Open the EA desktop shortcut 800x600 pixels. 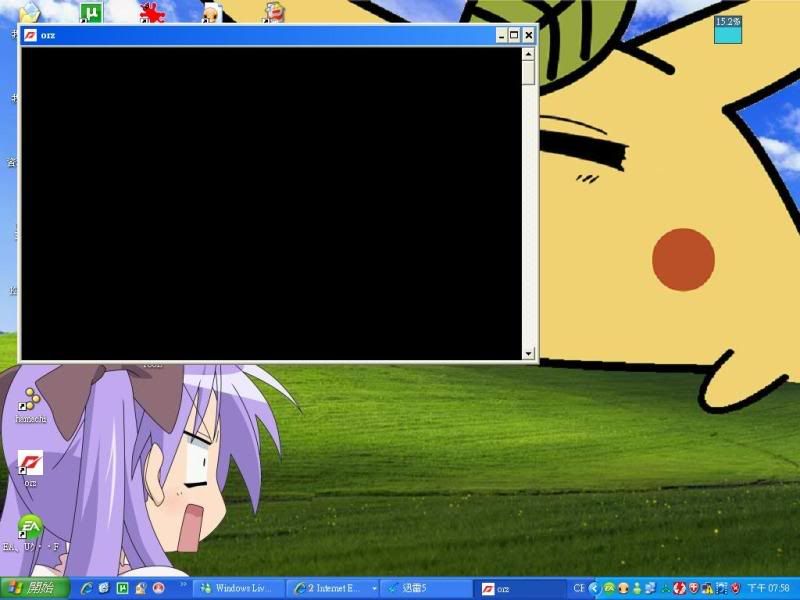tap(30, 527)
